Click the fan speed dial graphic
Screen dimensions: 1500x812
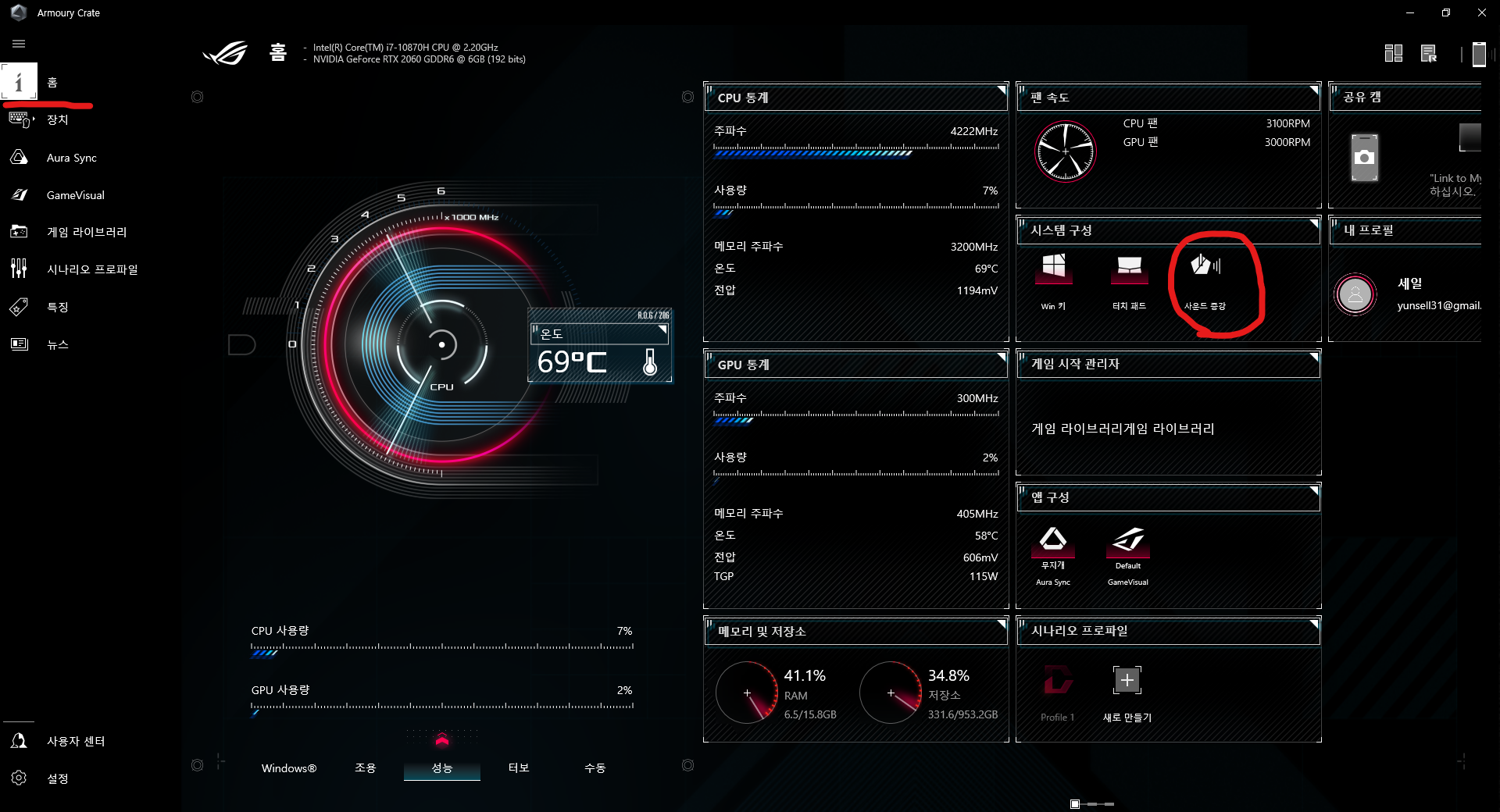(x=1065, y=151)
